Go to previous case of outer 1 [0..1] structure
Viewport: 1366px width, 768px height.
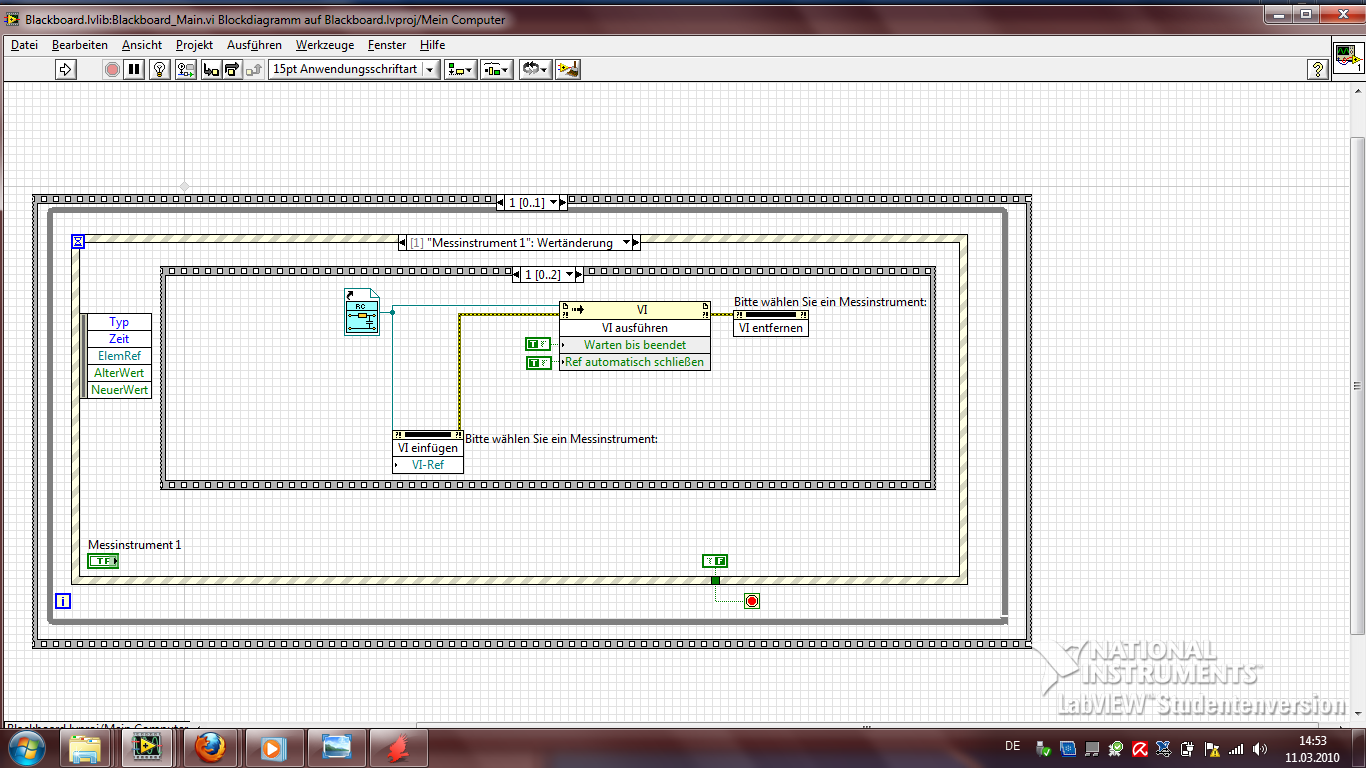click(x=501, y=202)
